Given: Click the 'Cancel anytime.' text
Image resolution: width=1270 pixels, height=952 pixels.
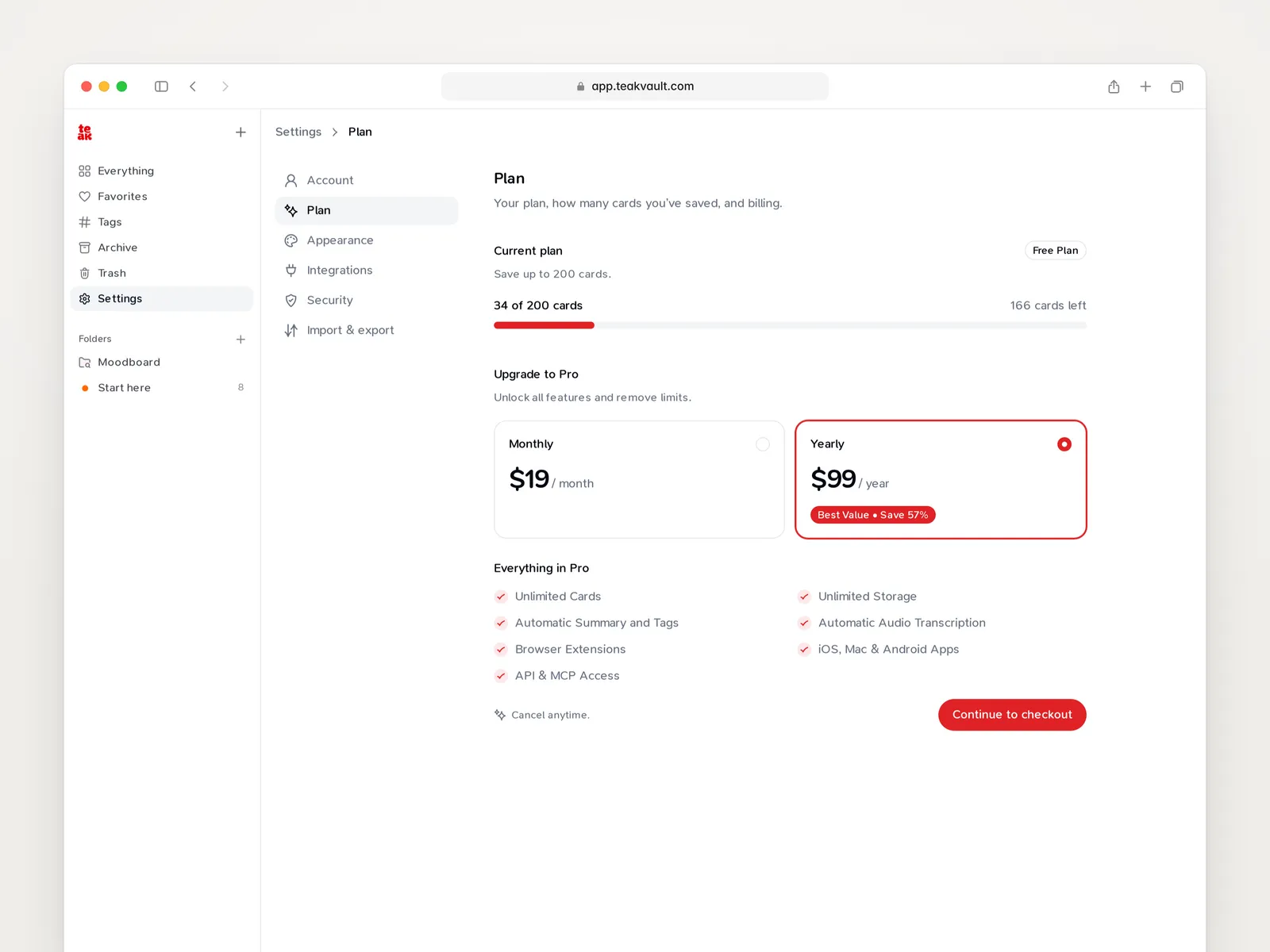Looking at the screenshot, I should [x=550, y=715].
